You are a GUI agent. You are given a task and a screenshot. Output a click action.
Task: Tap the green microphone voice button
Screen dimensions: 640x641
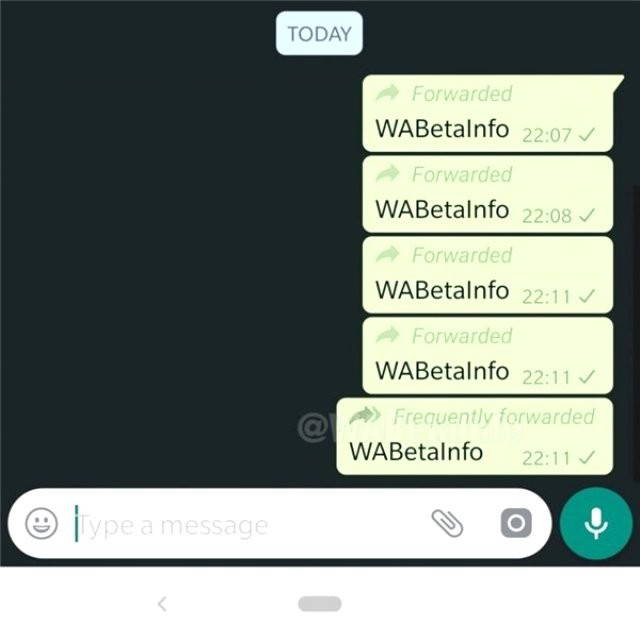pyautogui.click(x=596, y=523)
